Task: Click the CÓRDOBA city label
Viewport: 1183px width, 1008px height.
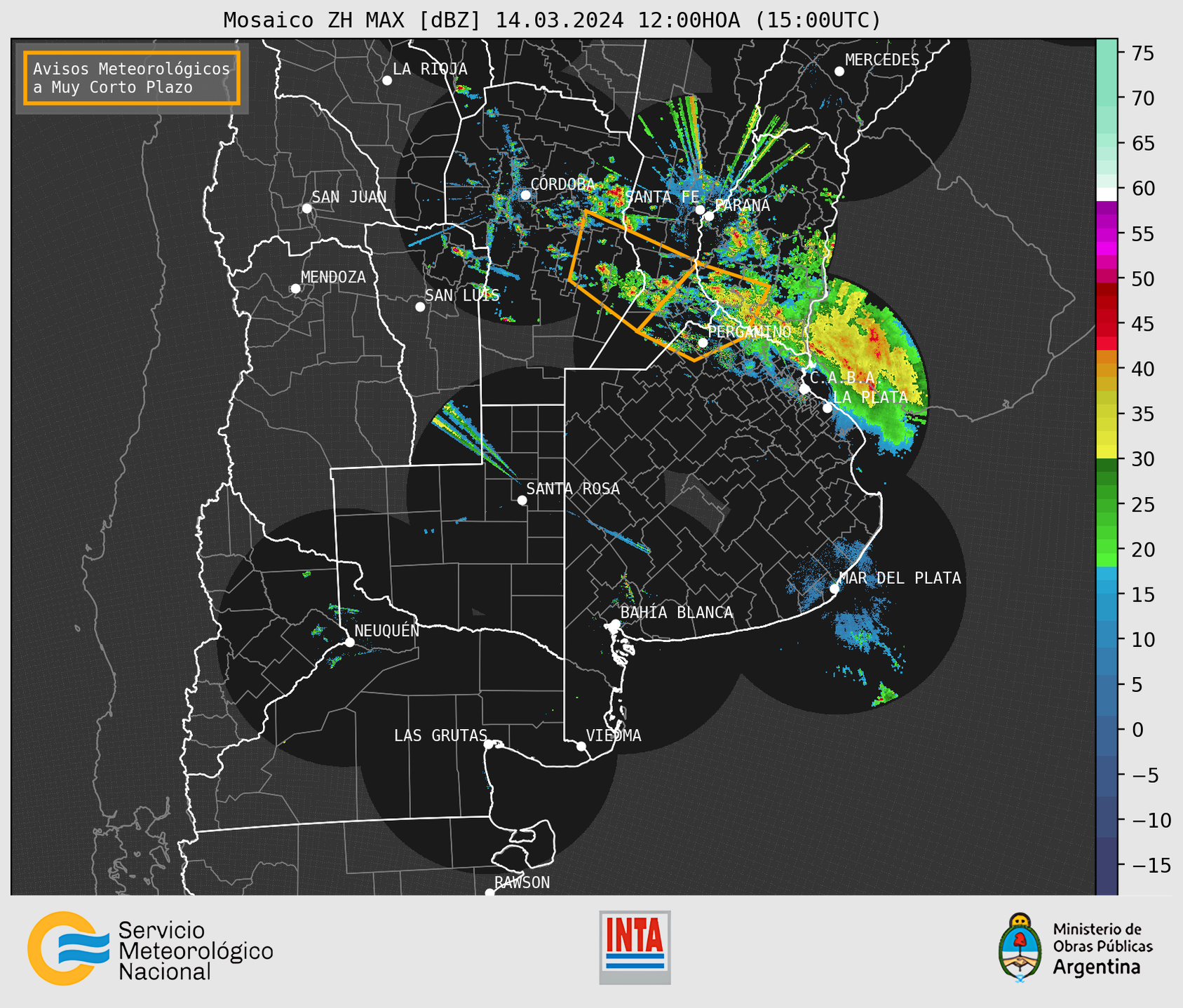Action: tap(562, 184)
